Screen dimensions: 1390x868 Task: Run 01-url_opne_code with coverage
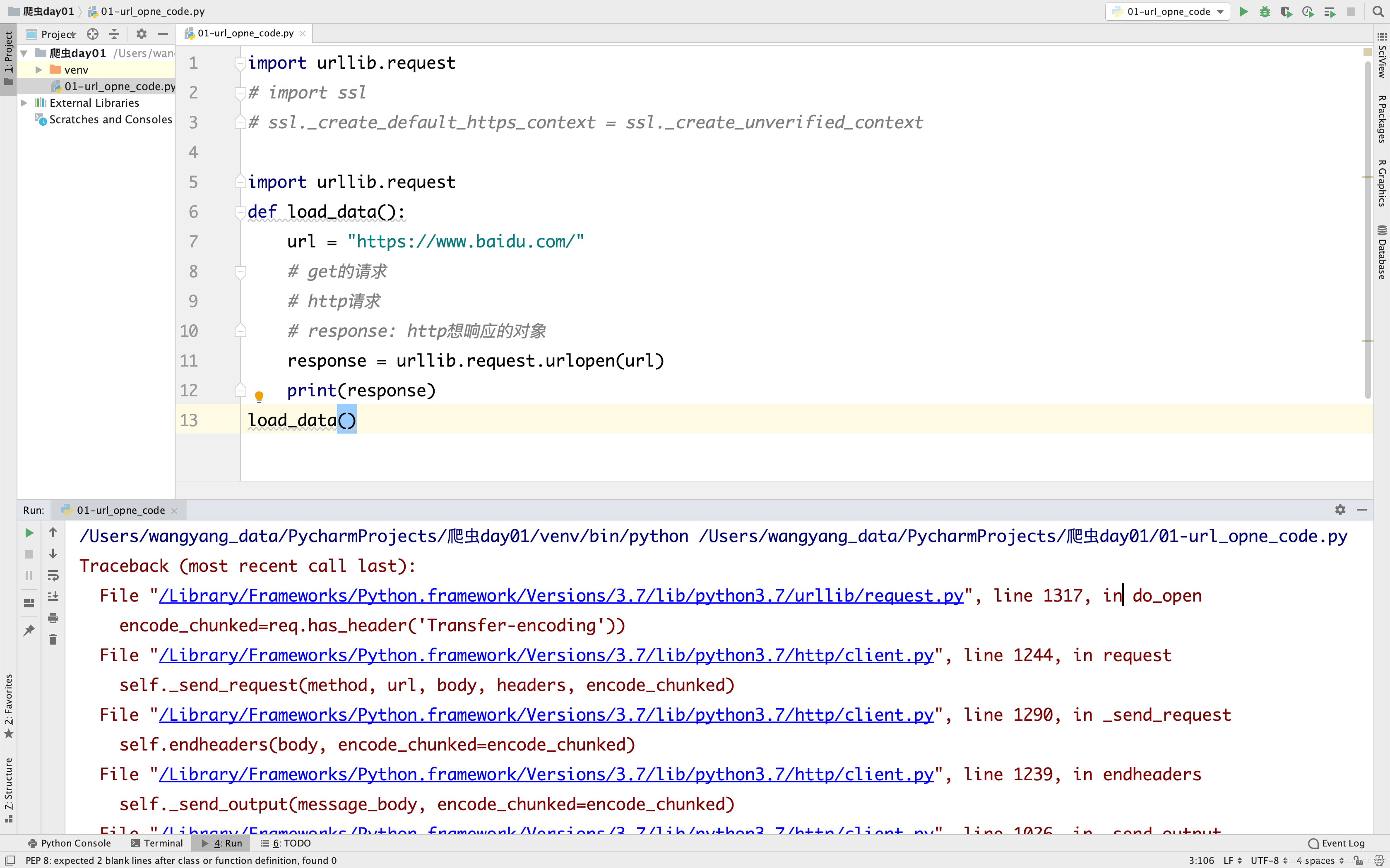pos(1287,12)
